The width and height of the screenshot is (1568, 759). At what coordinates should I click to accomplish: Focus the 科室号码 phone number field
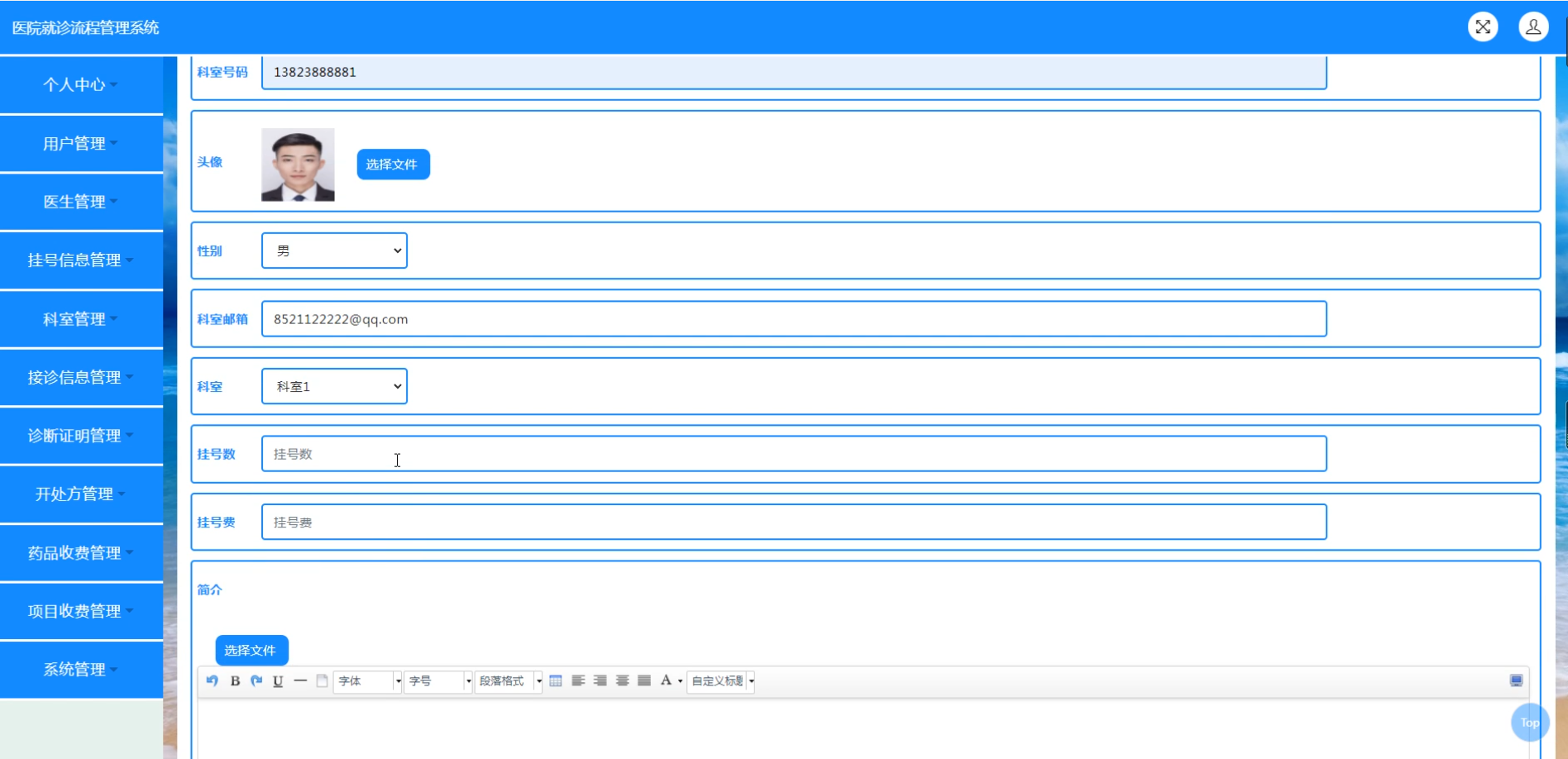(794, 72)
